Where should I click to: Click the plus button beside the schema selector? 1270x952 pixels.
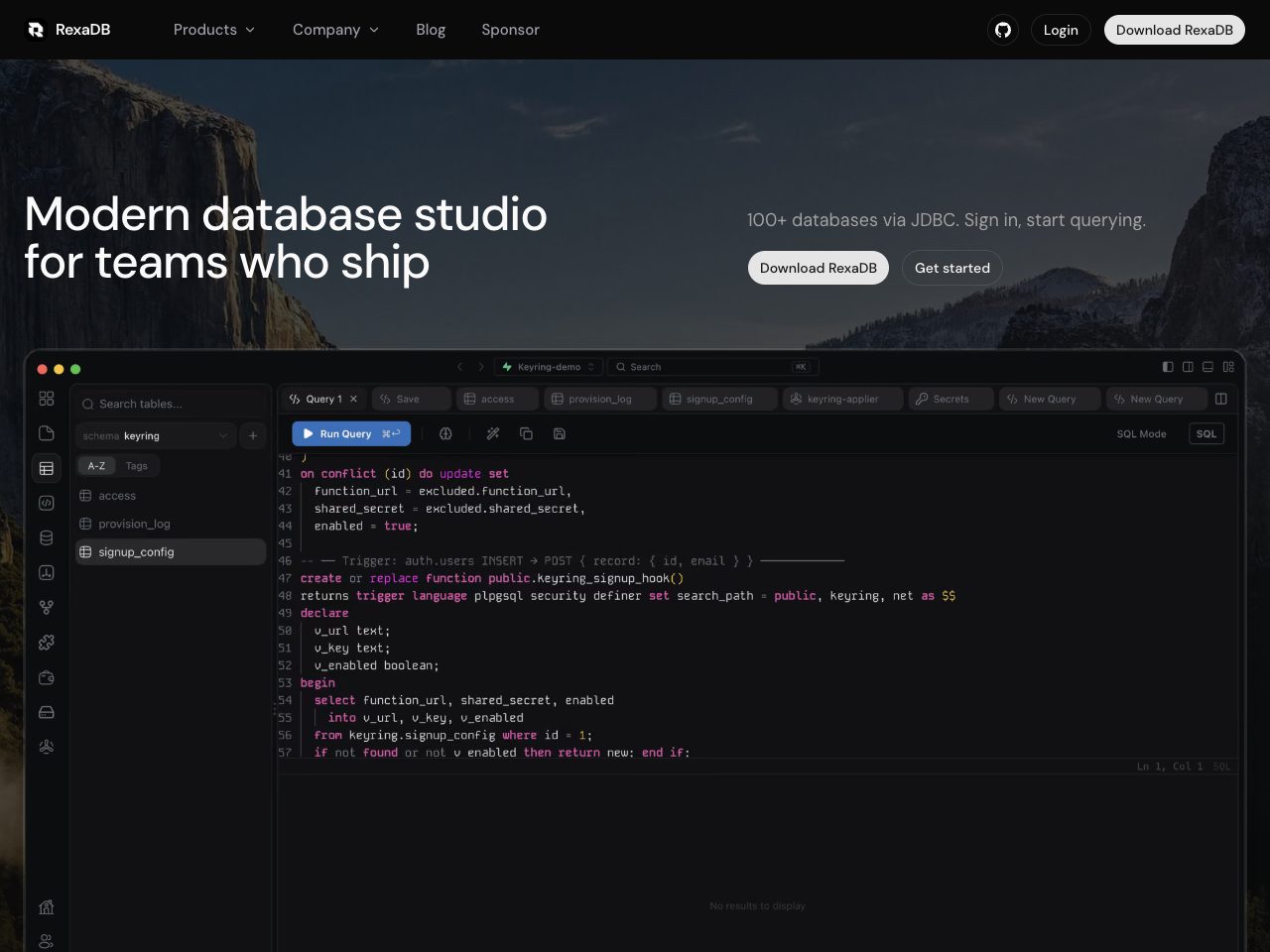coord(253,435)
